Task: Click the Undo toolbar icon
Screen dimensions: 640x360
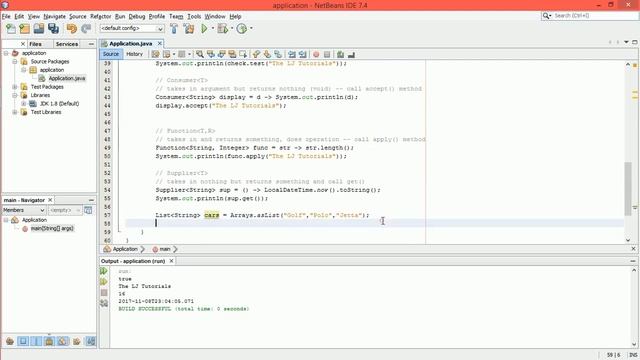Action: [x=72, y=29]
